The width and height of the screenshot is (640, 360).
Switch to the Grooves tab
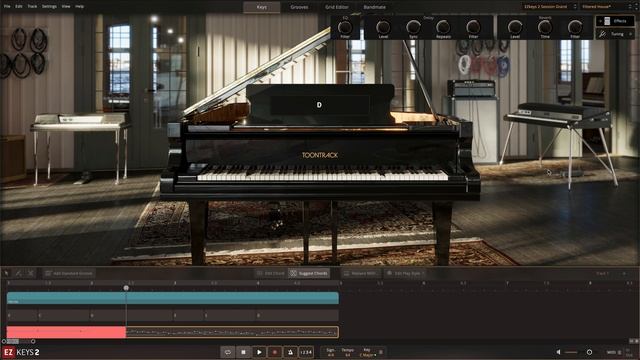299,7
